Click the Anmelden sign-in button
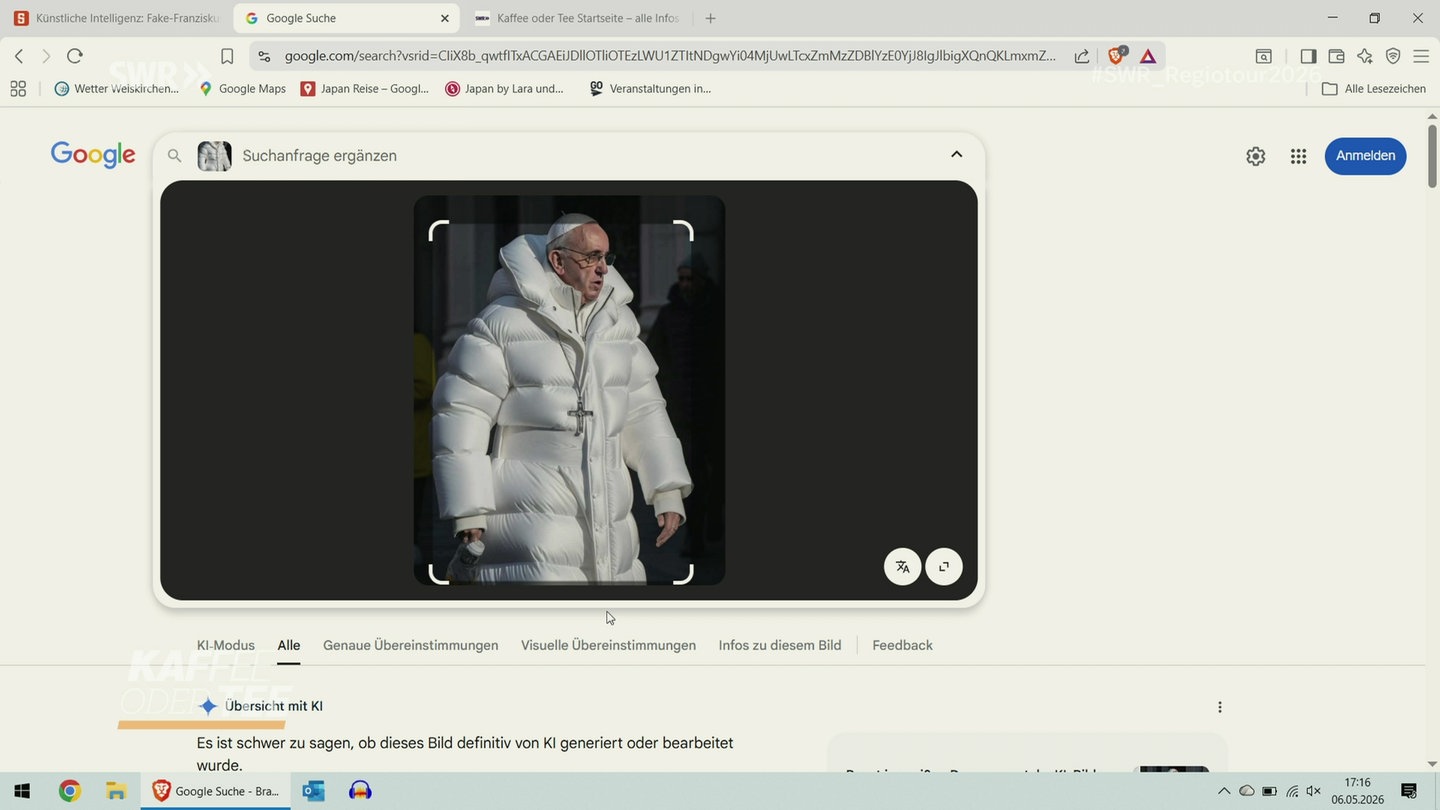The image size is (1440, 810). [1365, 156]
